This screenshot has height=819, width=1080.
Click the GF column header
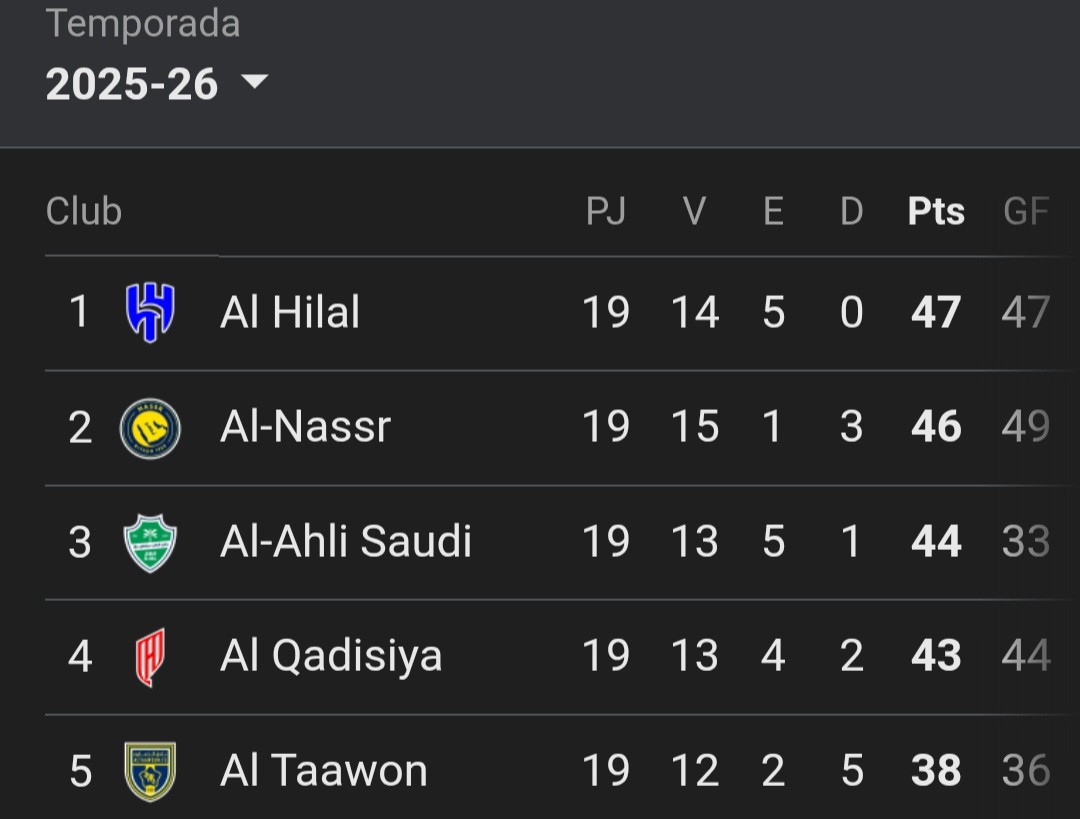click(1025, 211)
